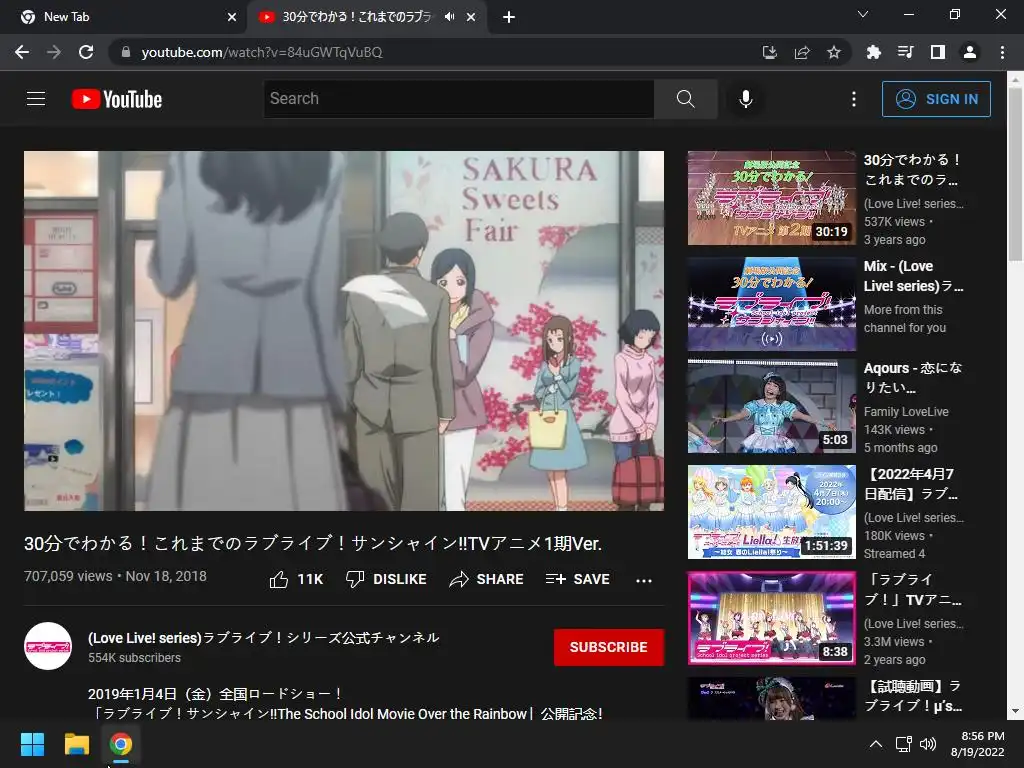
Task: Open the Love Live channel avatar
Action: tap(48, 647)
